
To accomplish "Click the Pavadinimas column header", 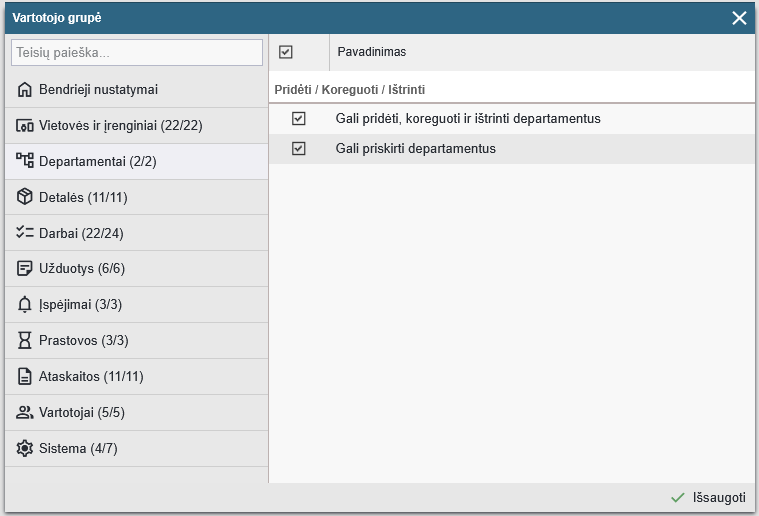I will 372,52.
